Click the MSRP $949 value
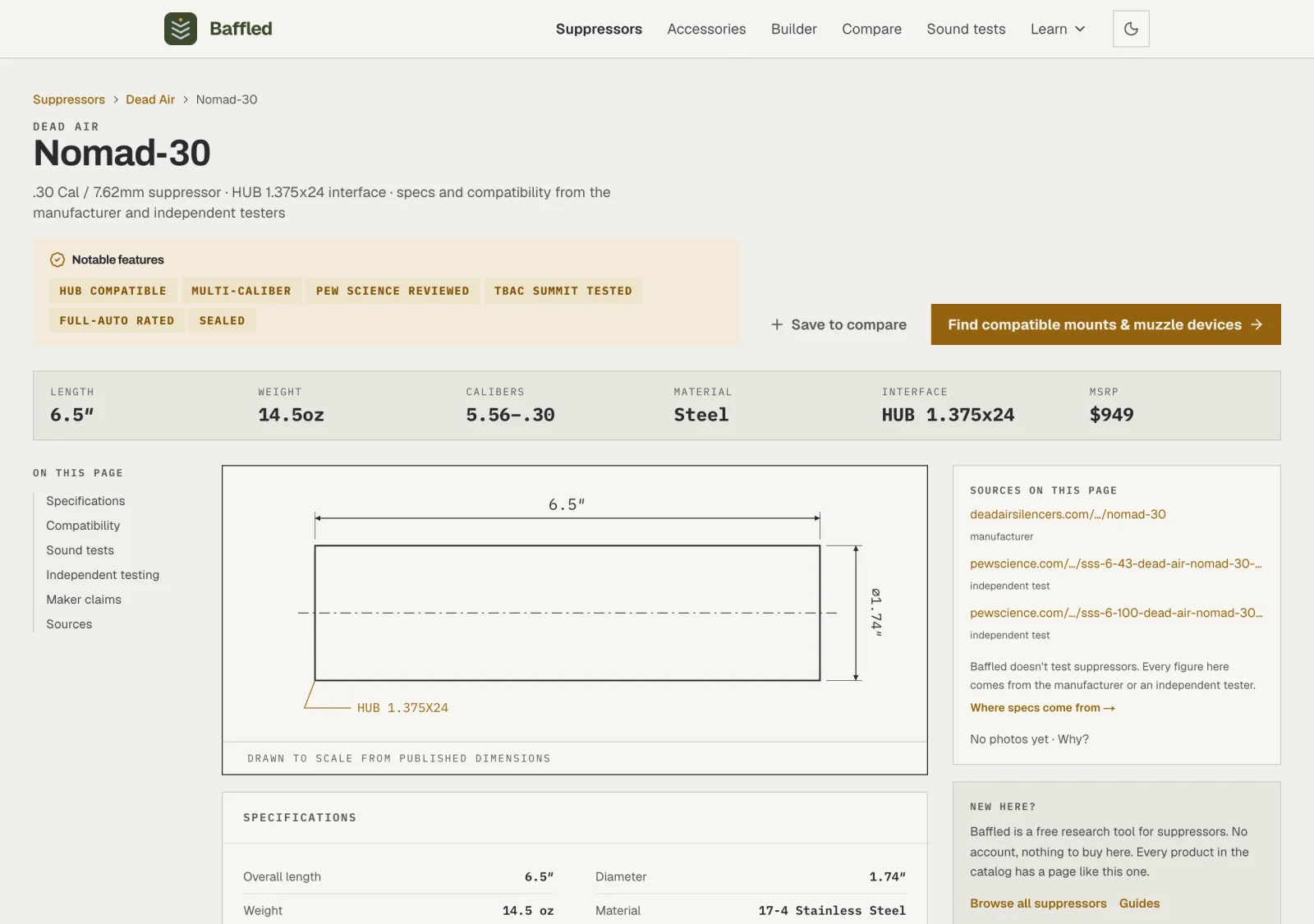Image resolution: width=1314 pixels, height=924 pixels. 1111,415
